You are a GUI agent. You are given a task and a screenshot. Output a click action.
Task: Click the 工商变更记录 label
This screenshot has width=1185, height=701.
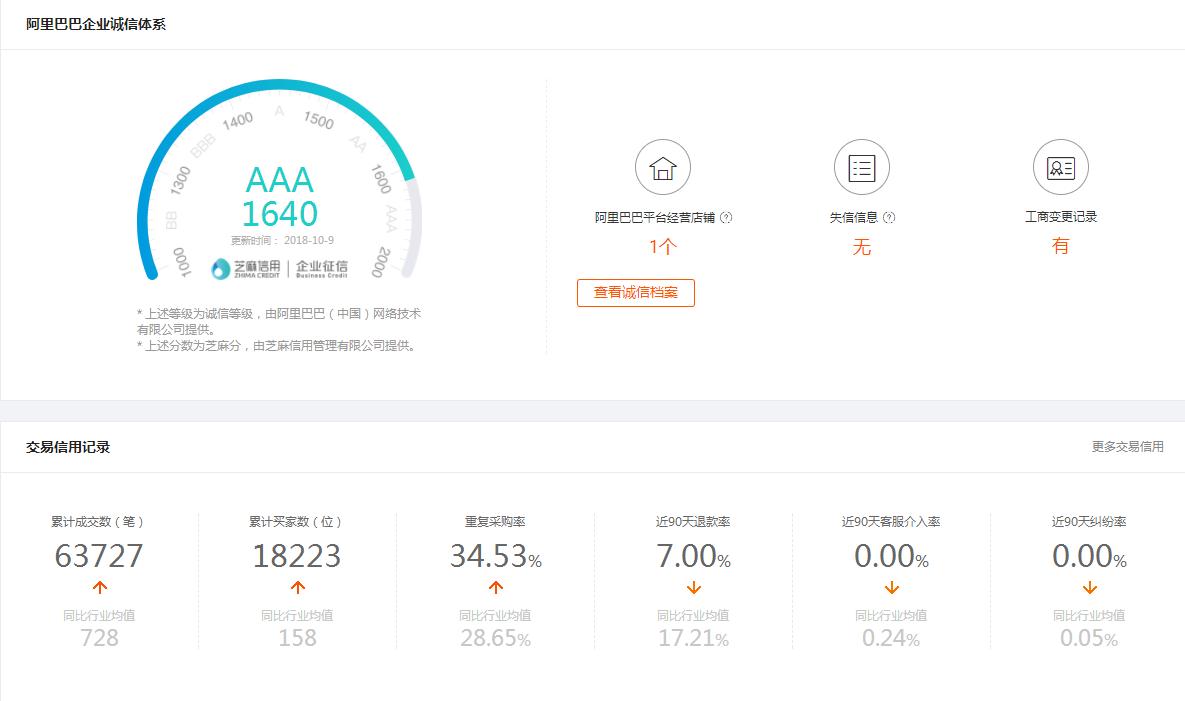tap(1060, 217)
